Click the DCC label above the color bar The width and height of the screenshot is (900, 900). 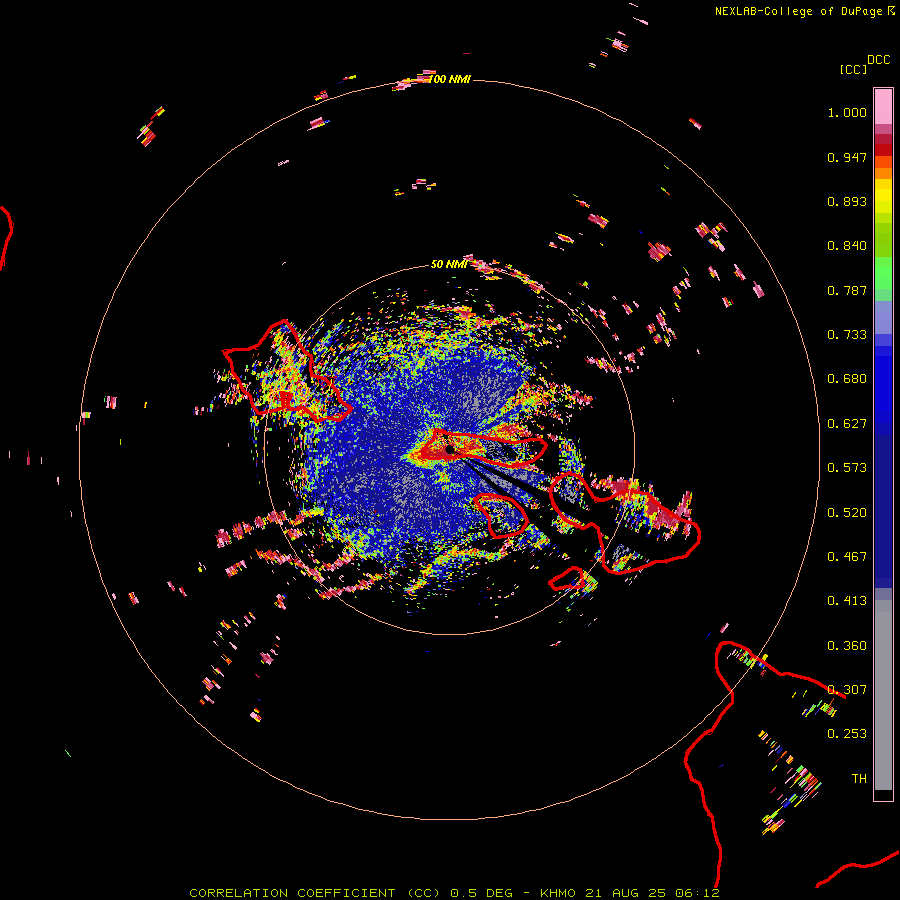click(878, 60)
